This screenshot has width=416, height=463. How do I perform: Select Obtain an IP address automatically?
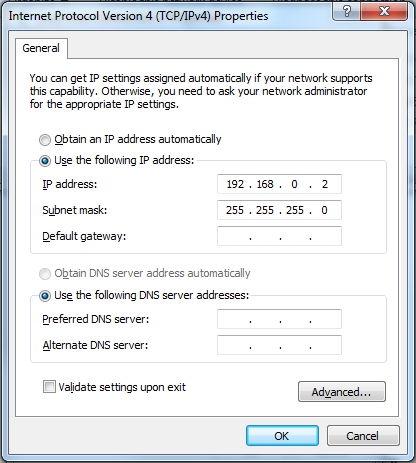(45, 140)
